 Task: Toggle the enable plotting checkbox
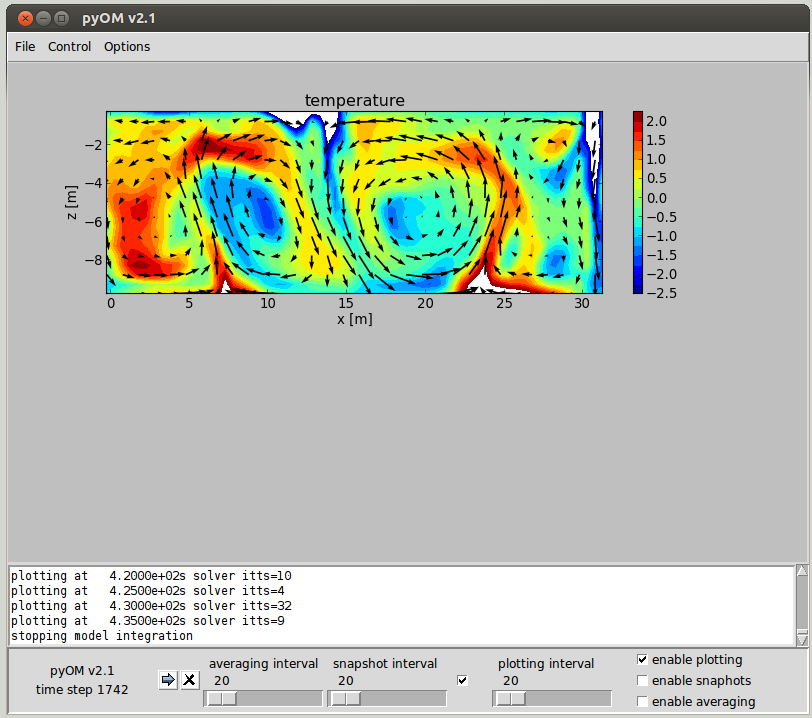(x=642, y=660)
